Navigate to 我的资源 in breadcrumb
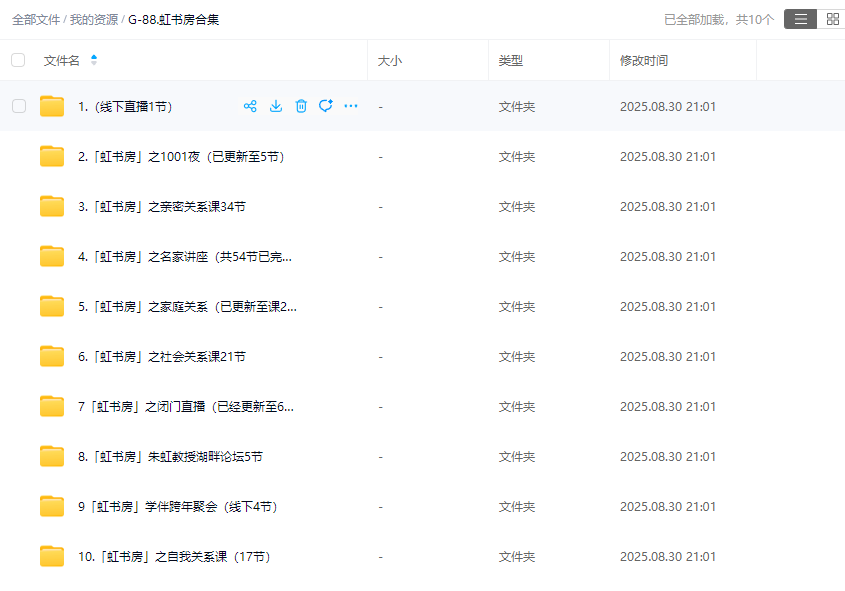The image size is (845, 591). (x=93, y=19)
